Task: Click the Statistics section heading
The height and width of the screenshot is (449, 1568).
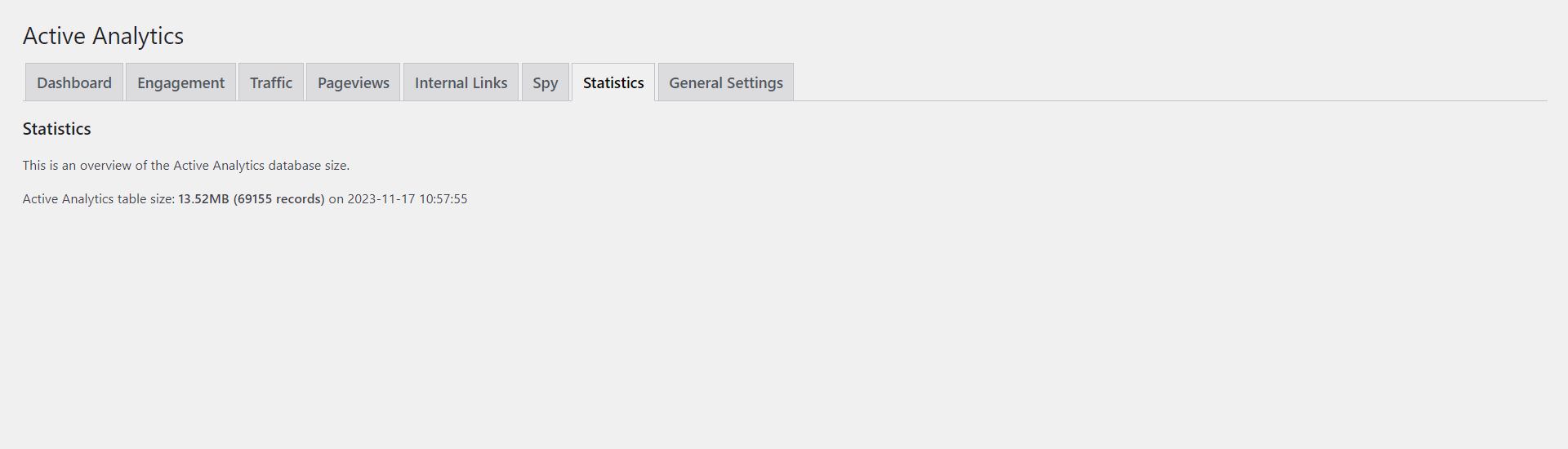Action: pyautogui.click(x=56, y=129)
